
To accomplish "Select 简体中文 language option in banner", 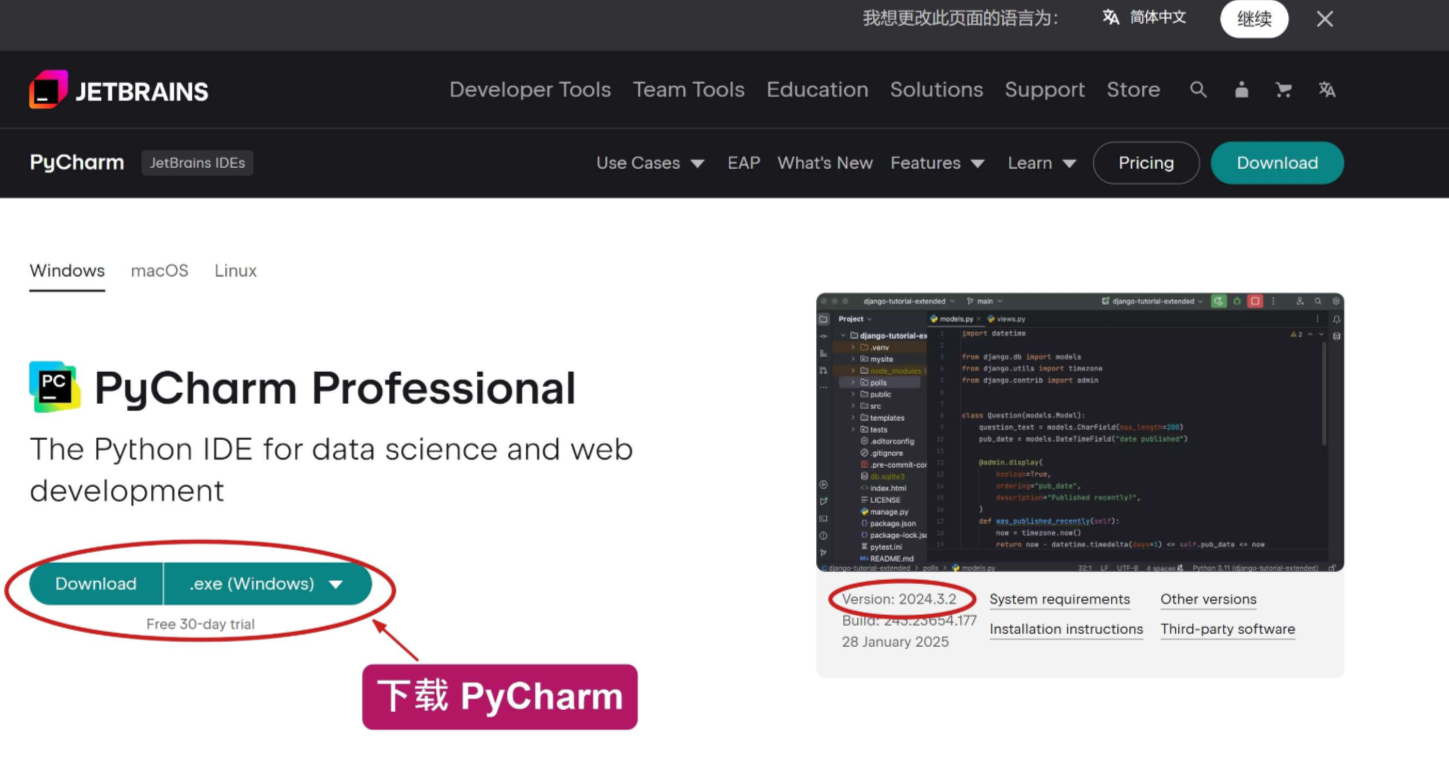I will click(x=1144, y=18).
